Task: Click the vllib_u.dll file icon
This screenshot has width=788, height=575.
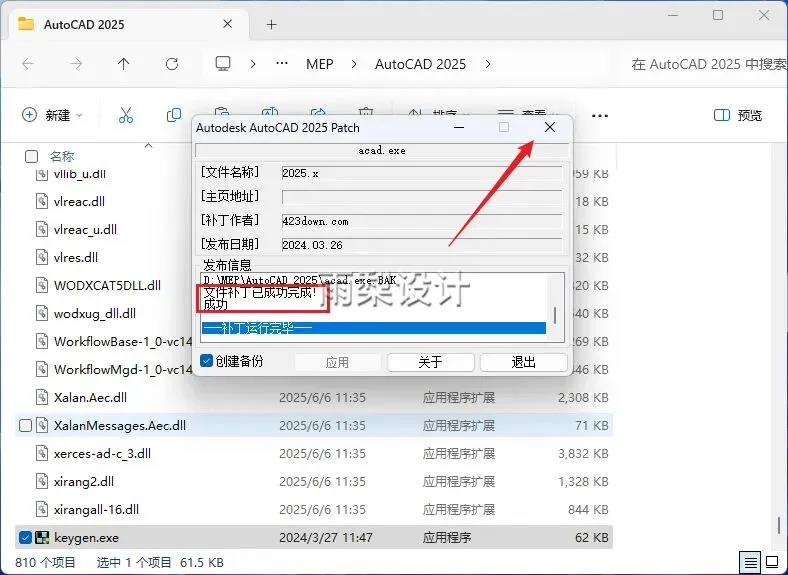Action: pos(42,174)
